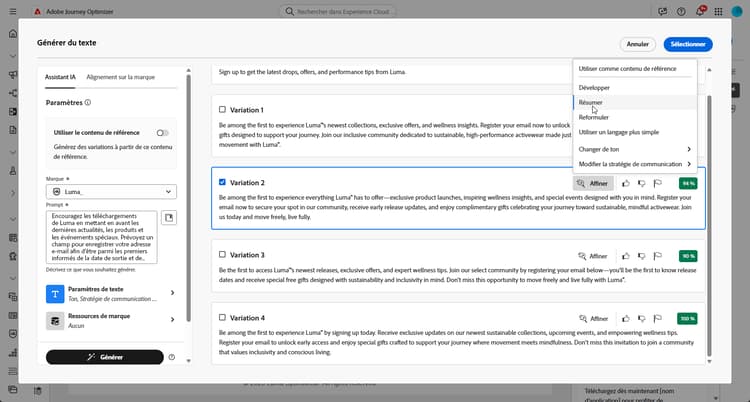Click the Paramètres de texte T icon
750x402 pixels.
pos(55,294)
